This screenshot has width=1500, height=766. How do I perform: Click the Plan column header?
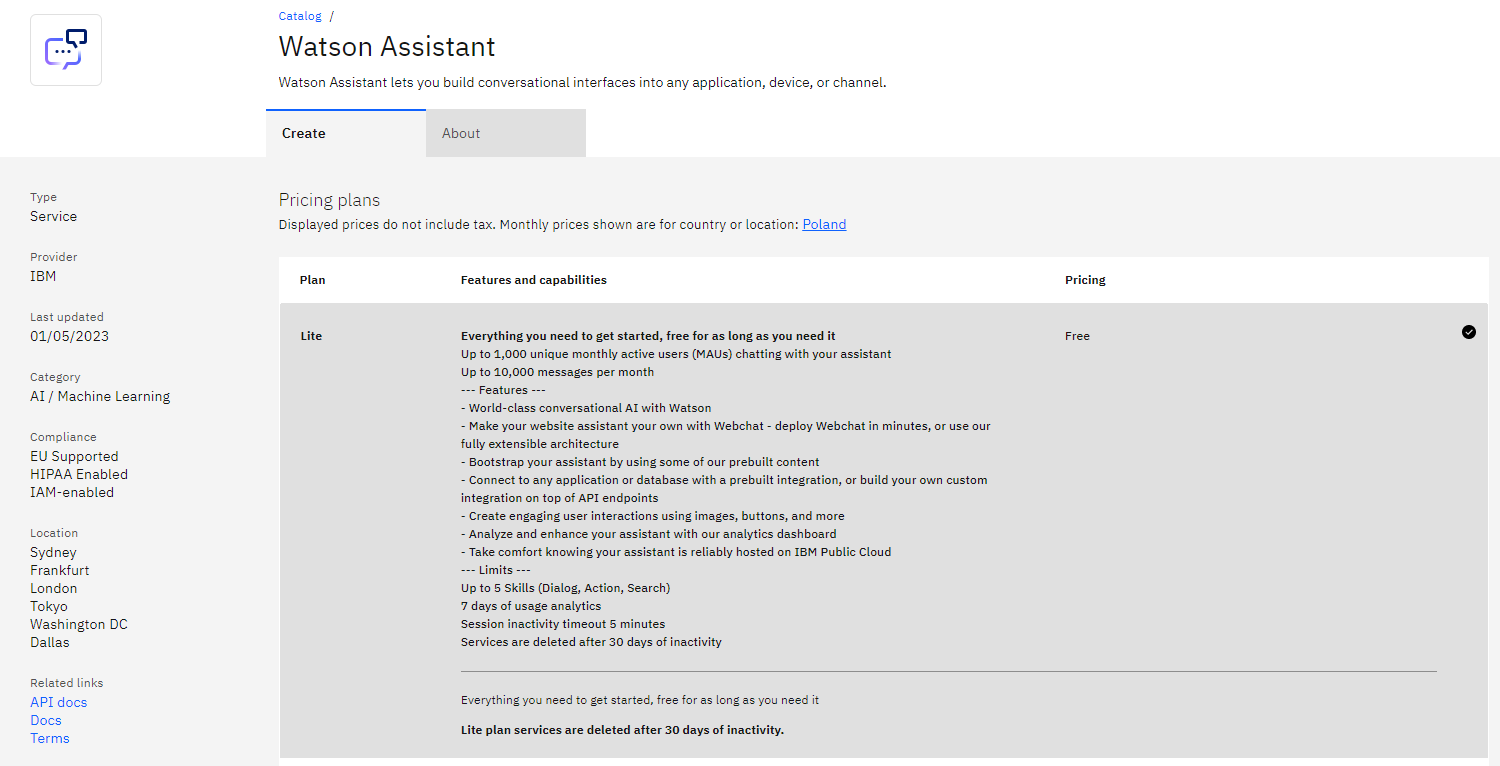pos(312,280)
